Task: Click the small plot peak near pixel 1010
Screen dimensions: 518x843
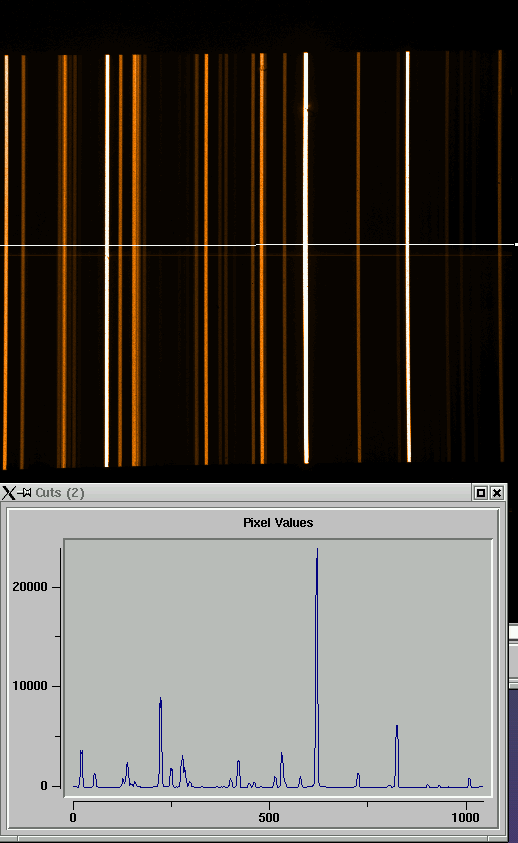Action: click(x=469, y=782)
